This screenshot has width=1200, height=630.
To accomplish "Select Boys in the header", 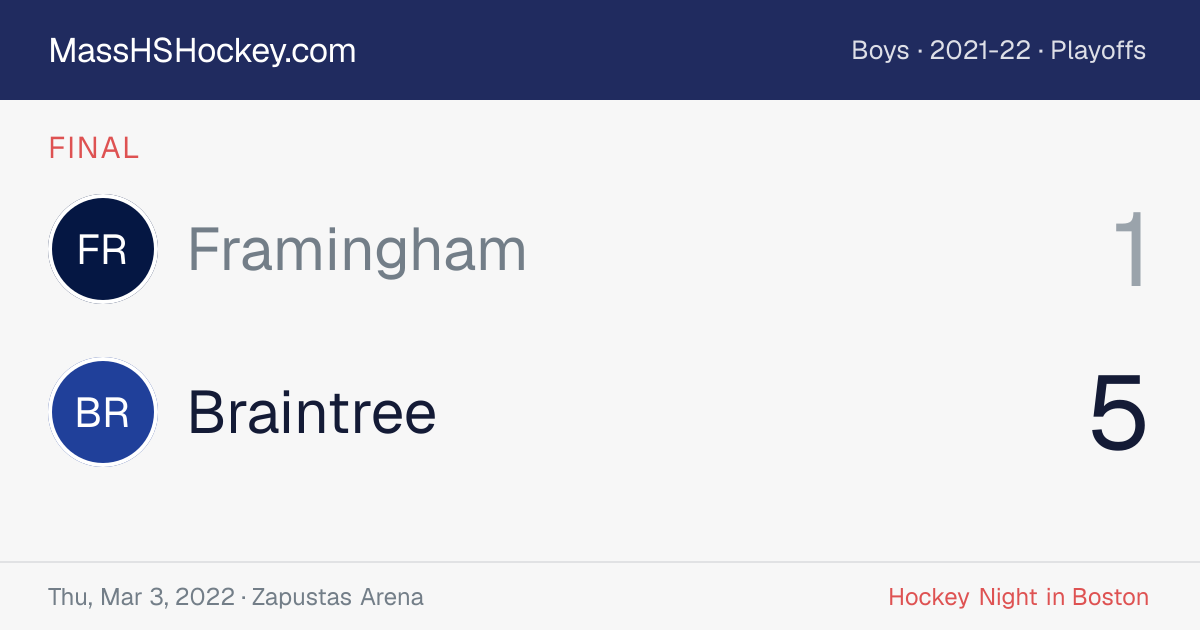I will [880, 51].
